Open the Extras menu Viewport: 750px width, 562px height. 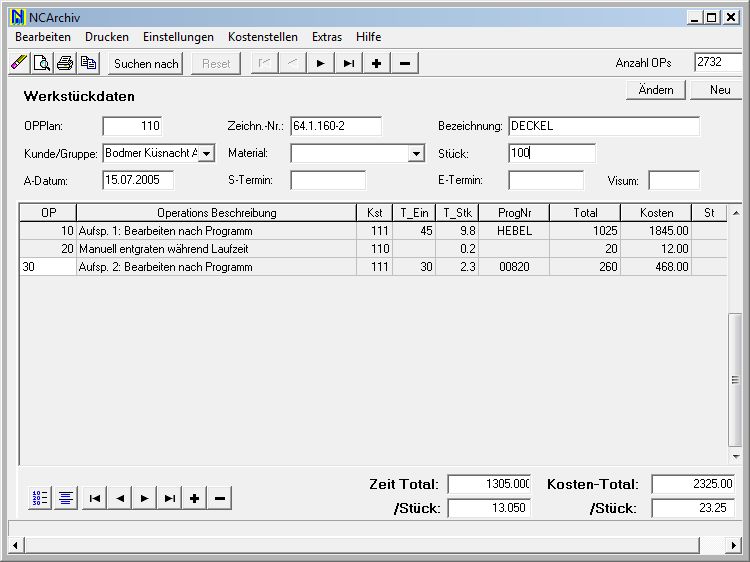point(327,37)
